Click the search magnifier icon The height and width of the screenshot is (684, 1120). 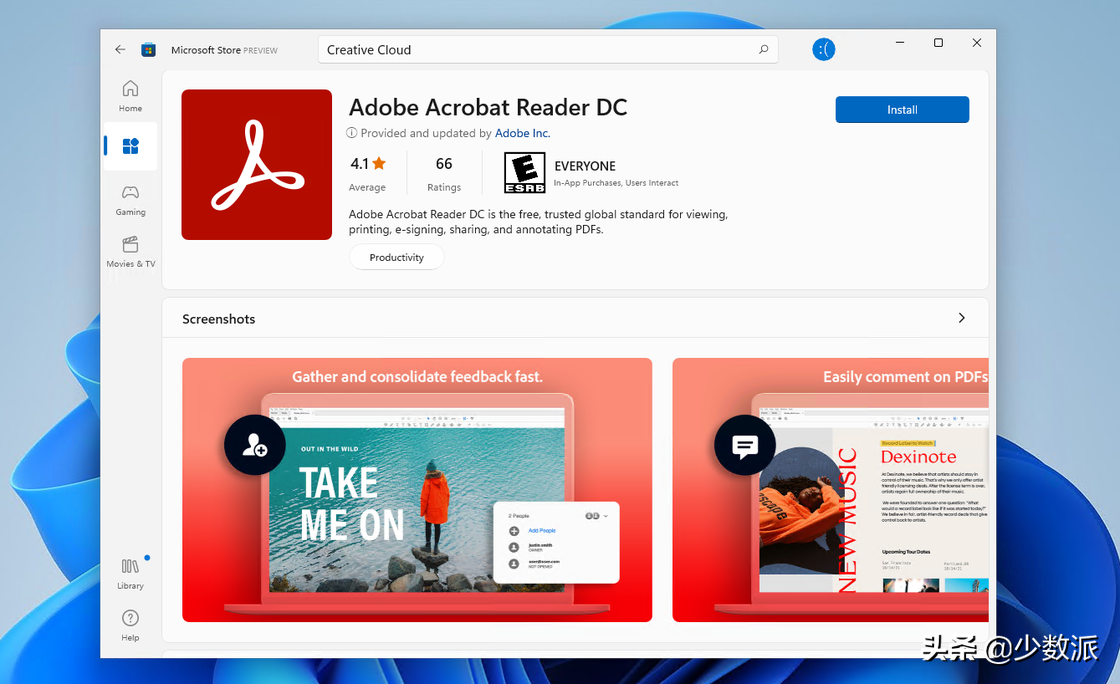coord(764,49)
